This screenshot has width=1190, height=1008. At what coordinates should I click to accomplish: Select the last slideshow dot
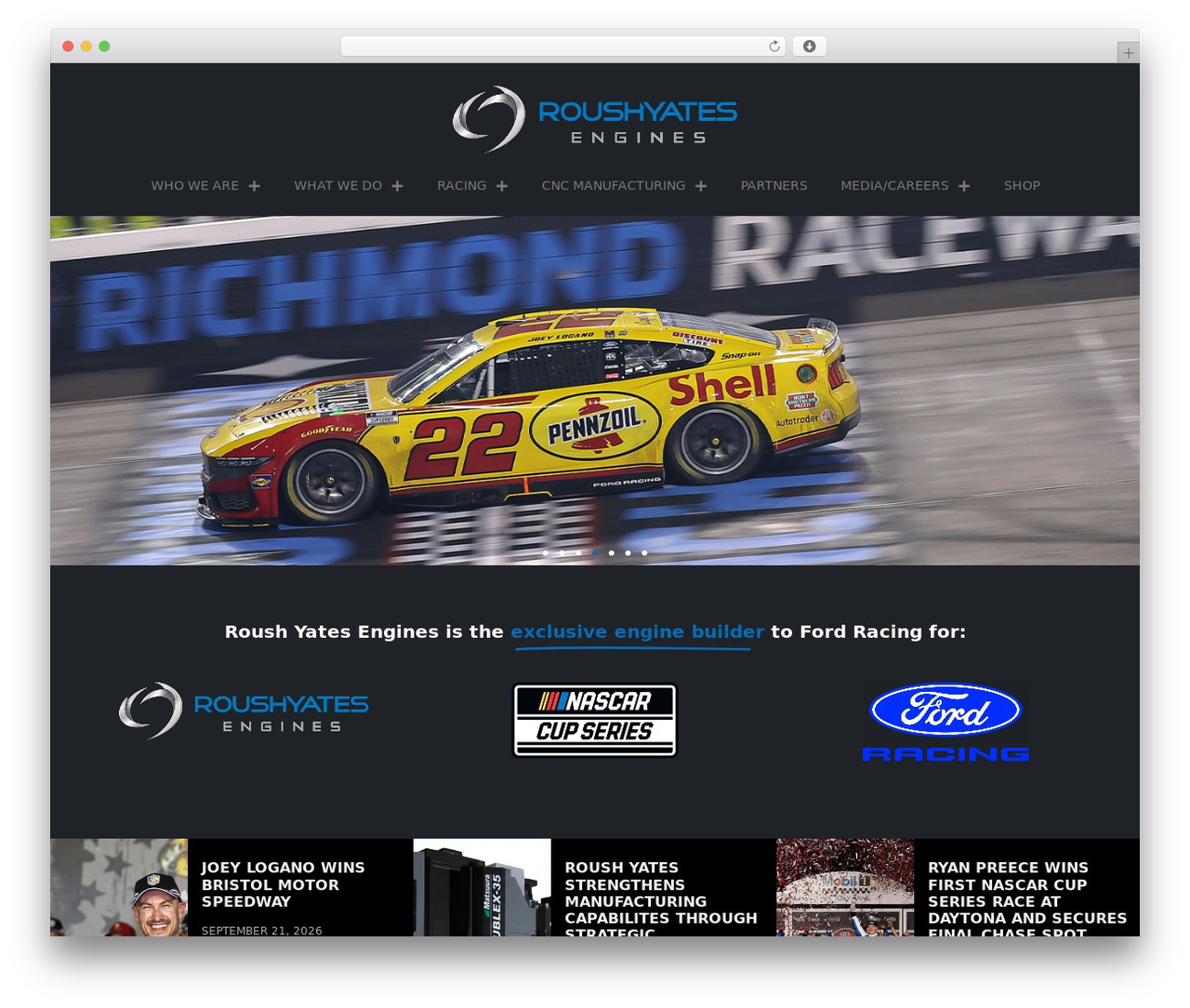[x=644, y=553]
